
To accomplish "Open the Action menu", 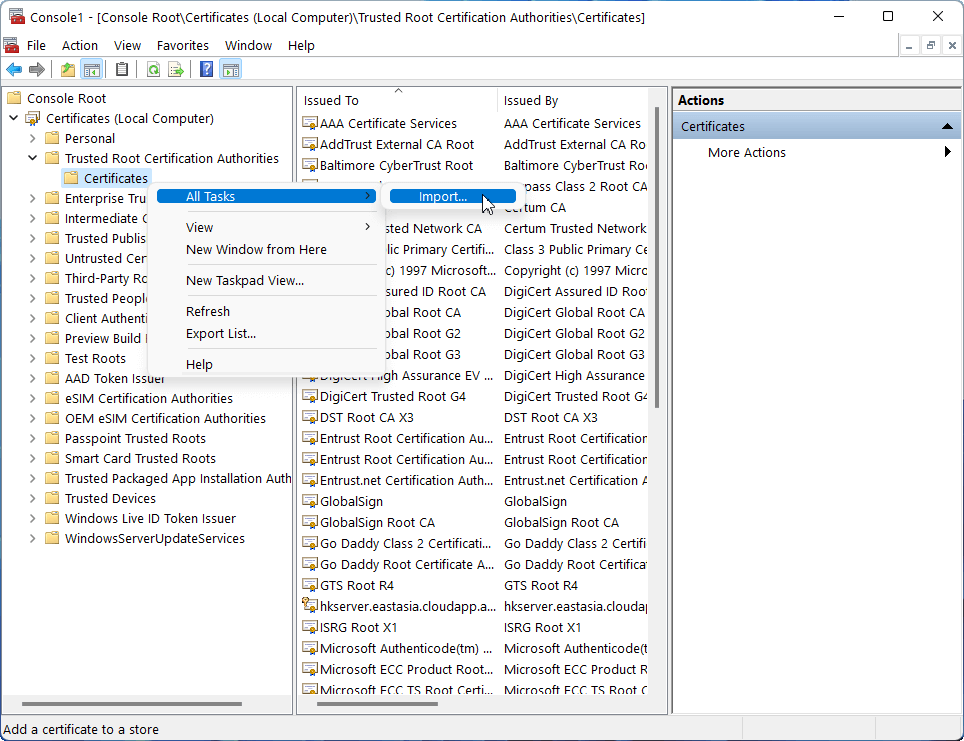I will pos(80,46).
